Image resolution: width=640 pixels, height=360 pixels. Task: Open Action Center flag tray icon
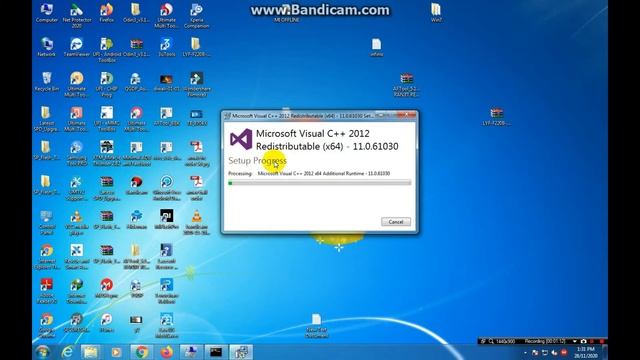pos(535,353)
